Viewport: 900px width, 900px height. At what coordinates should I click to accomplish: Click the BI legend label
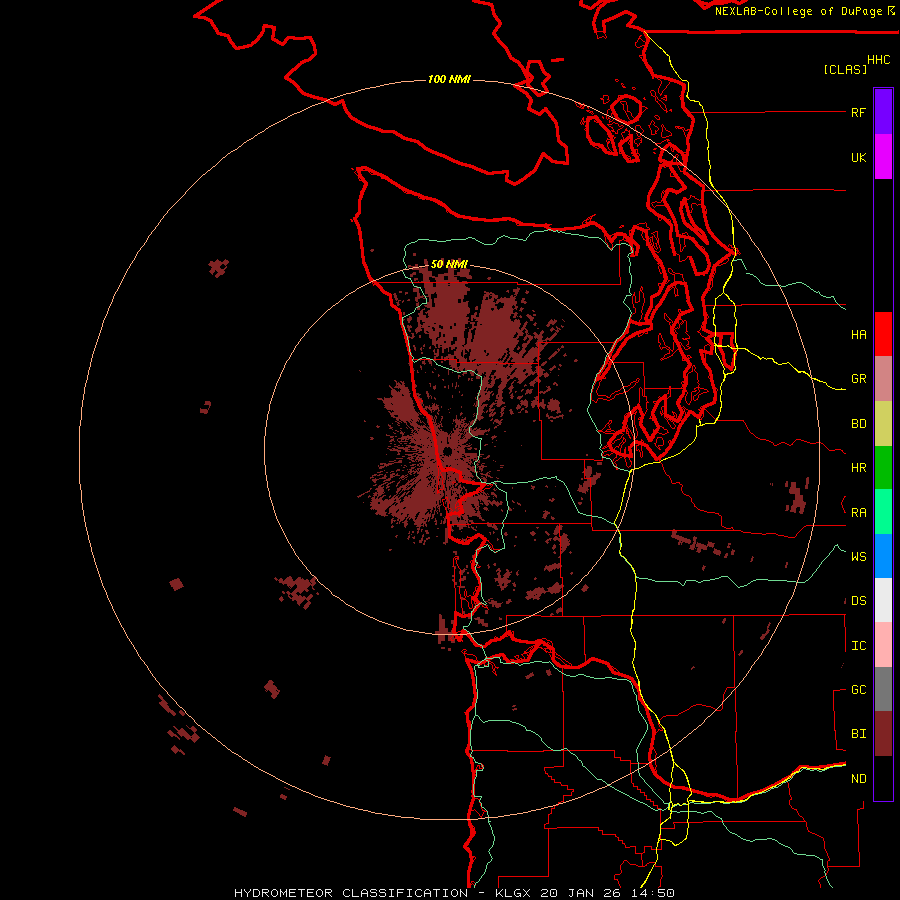pyautogui.click(x=858, y=734)
